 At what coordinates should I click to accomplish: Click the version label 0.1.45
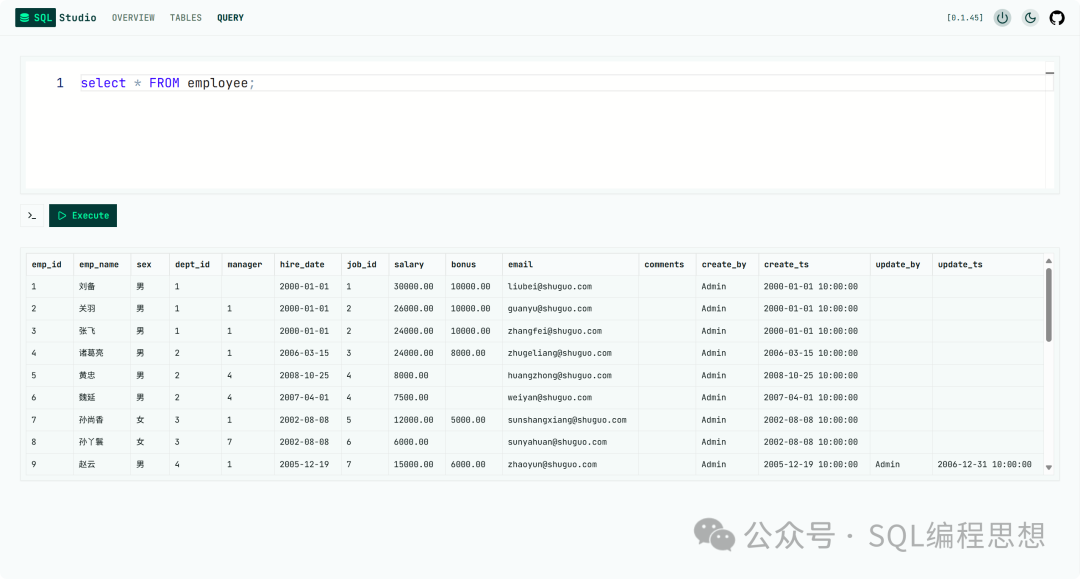coord(964,18)
